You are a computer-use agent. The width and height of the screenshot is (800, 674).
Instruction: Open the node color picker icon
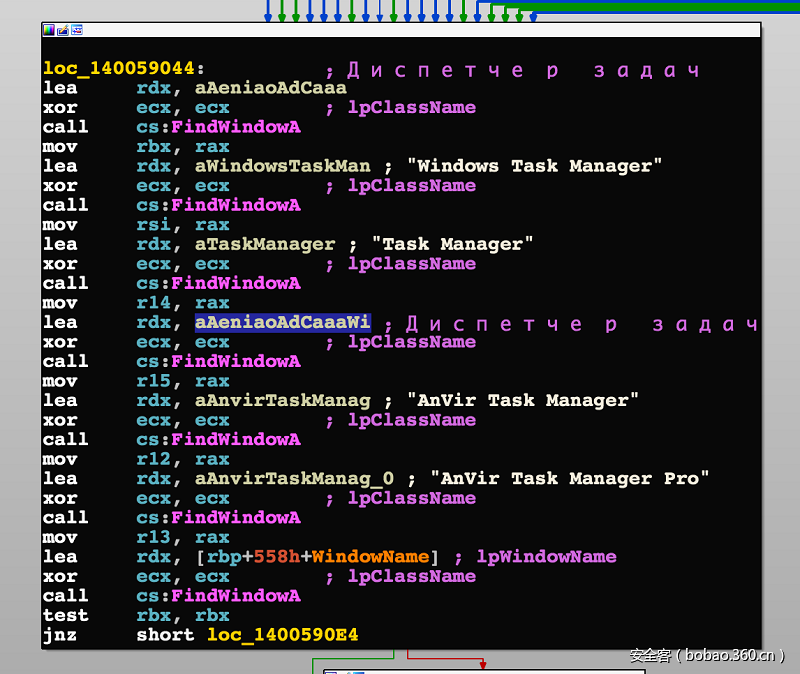tap(49, 30)
